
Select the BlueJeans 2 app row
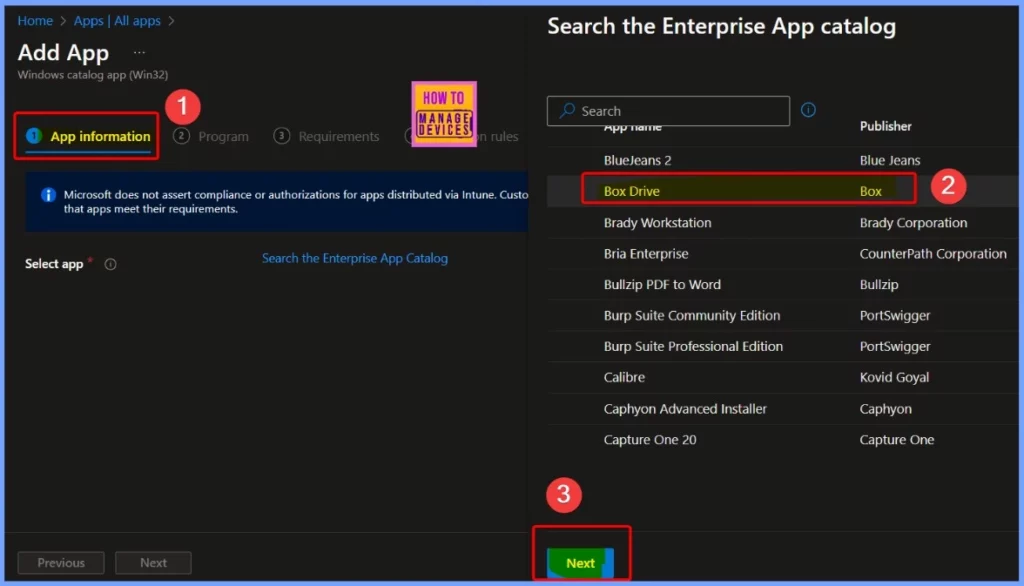click(782, 160)
